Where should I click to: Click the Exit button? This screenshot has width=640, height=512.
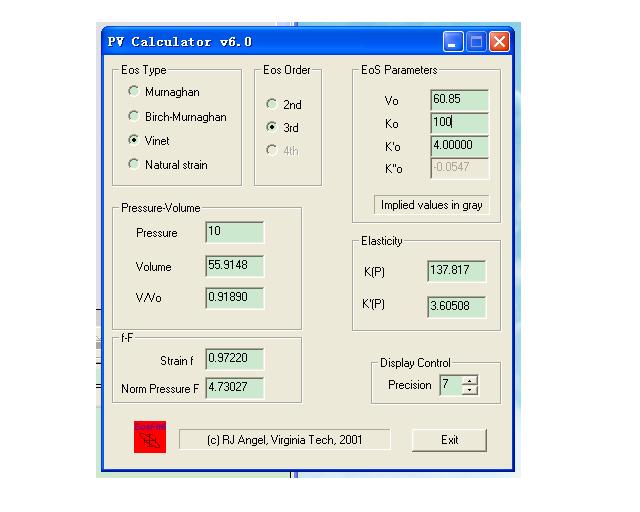point(449,440)
